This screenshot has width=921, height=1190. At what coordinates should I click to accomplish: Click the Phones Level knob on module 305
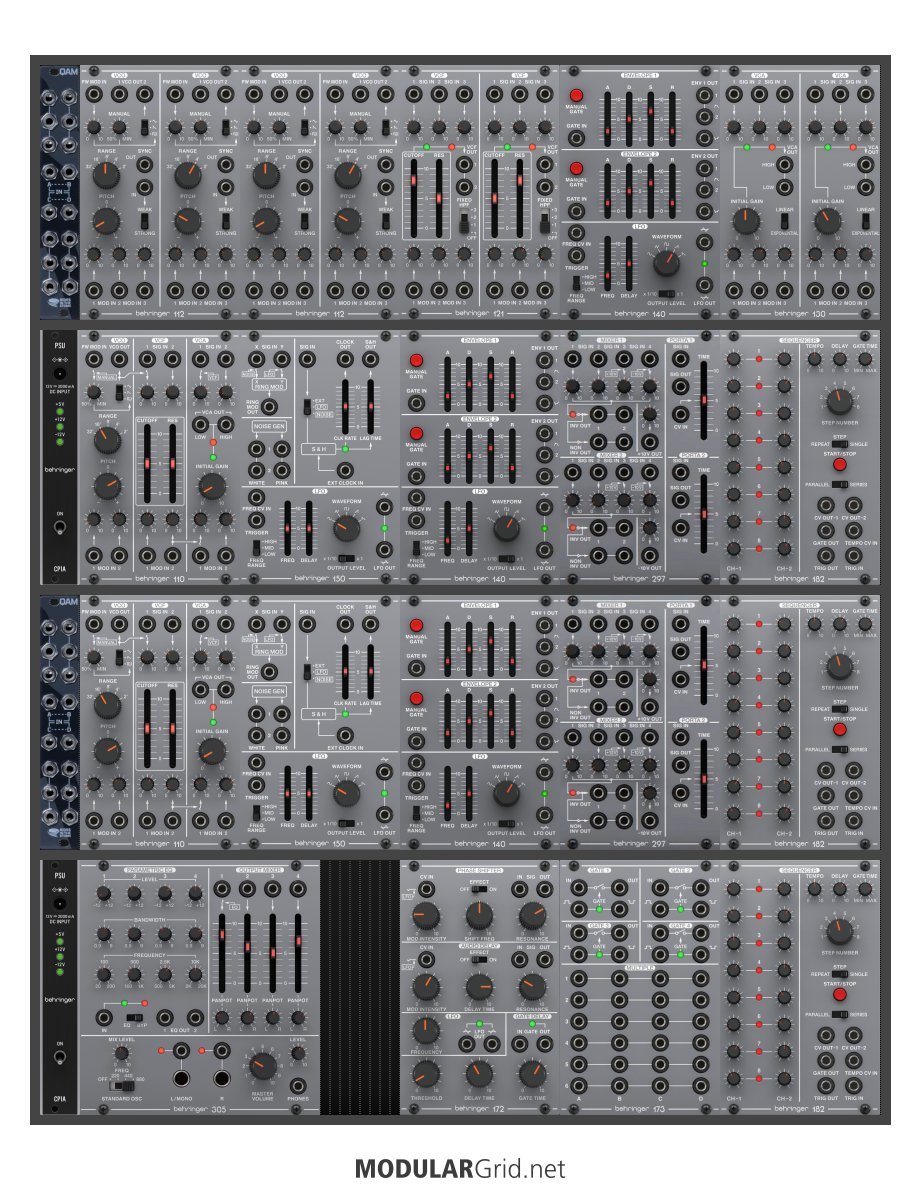(298, 1053)
